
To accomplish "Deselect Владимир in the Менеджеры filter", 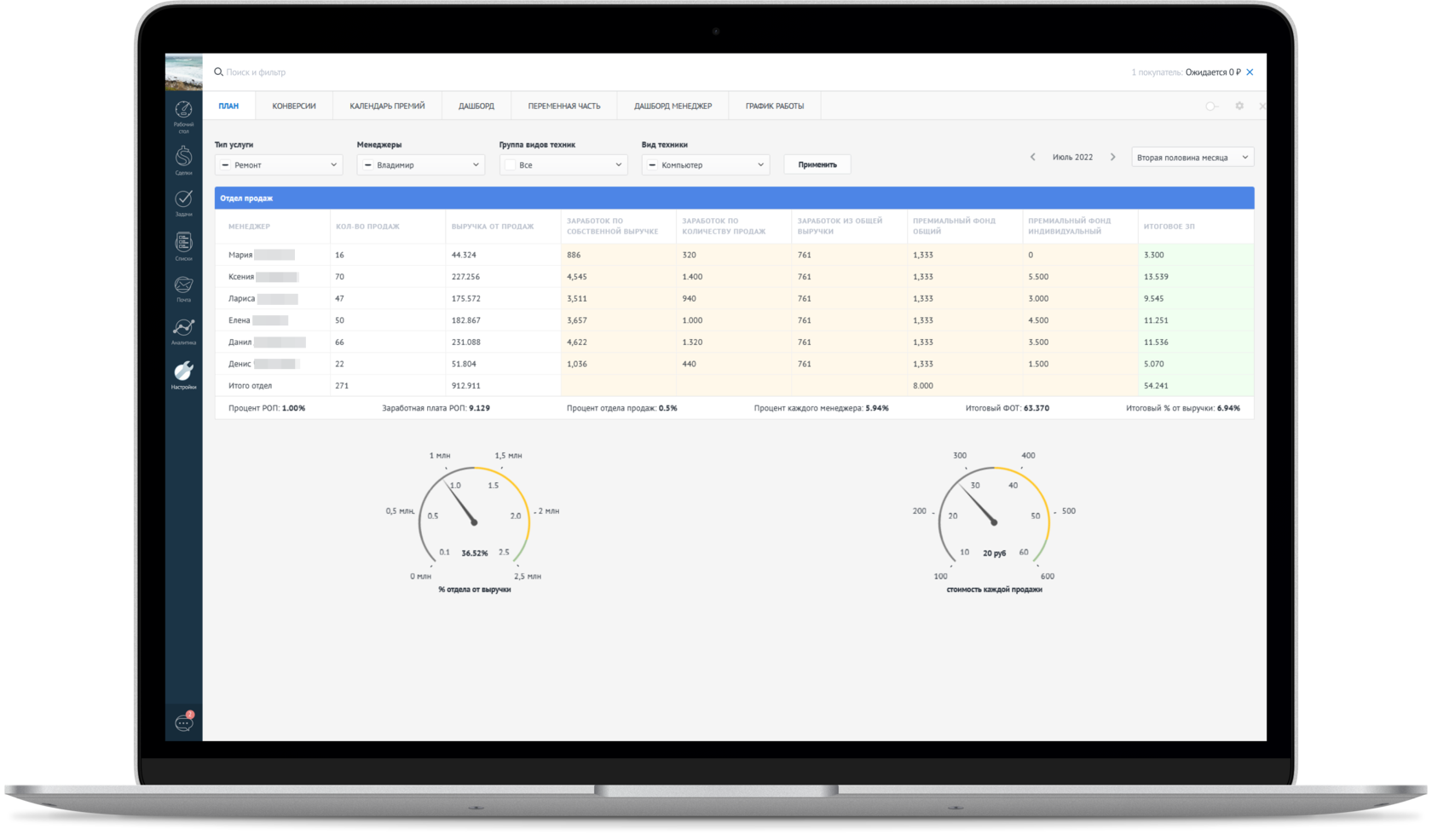I will coord(367,164).
